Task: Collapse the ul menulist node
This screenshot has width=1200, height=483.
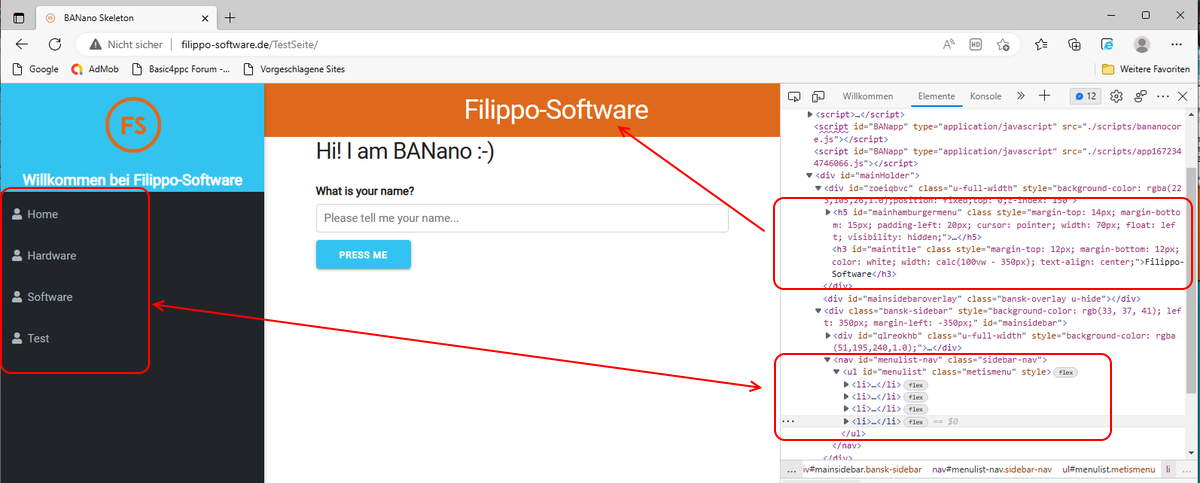Action: pos(836,372)
